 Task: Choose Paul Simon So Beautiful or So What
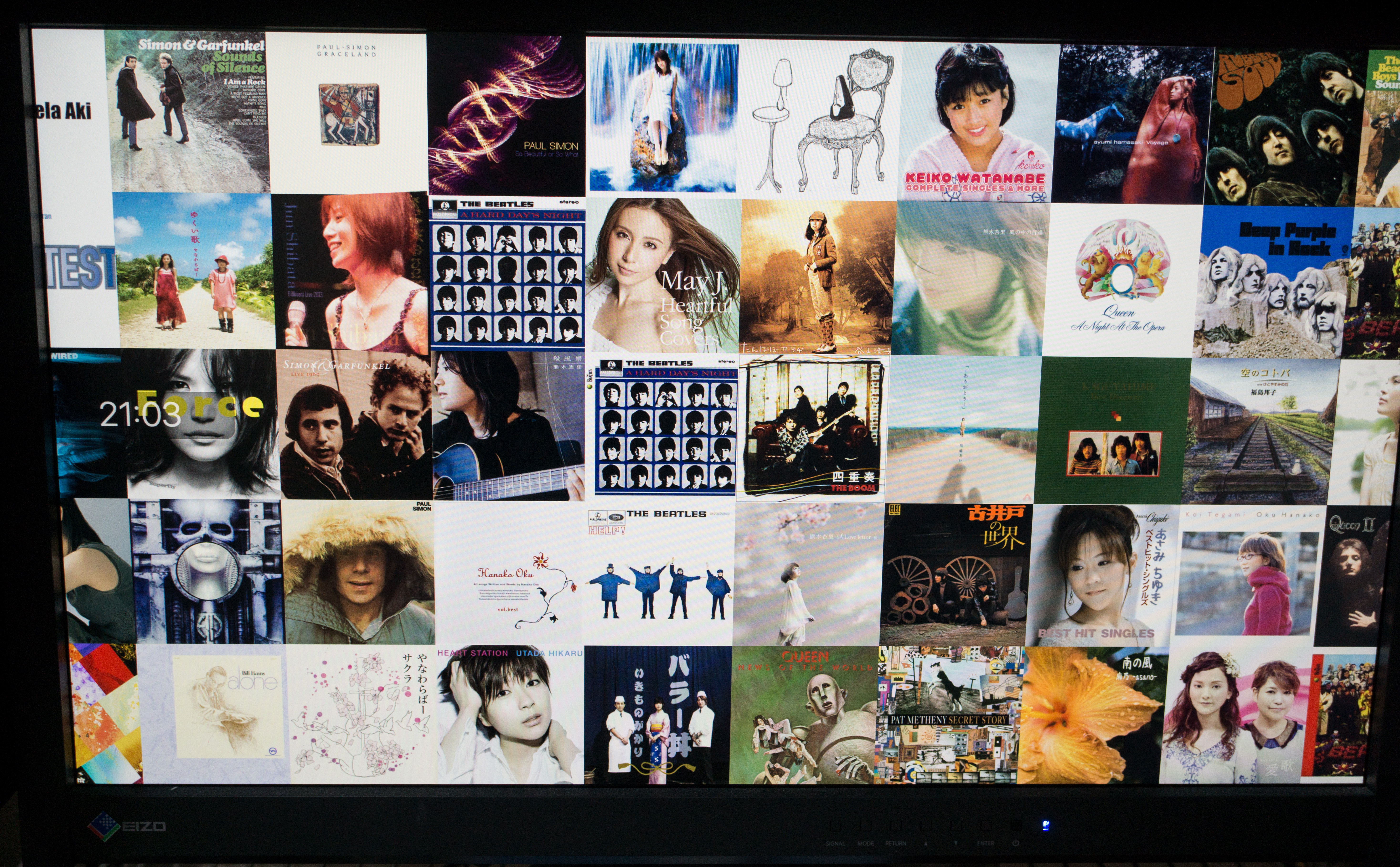[507, 115]
